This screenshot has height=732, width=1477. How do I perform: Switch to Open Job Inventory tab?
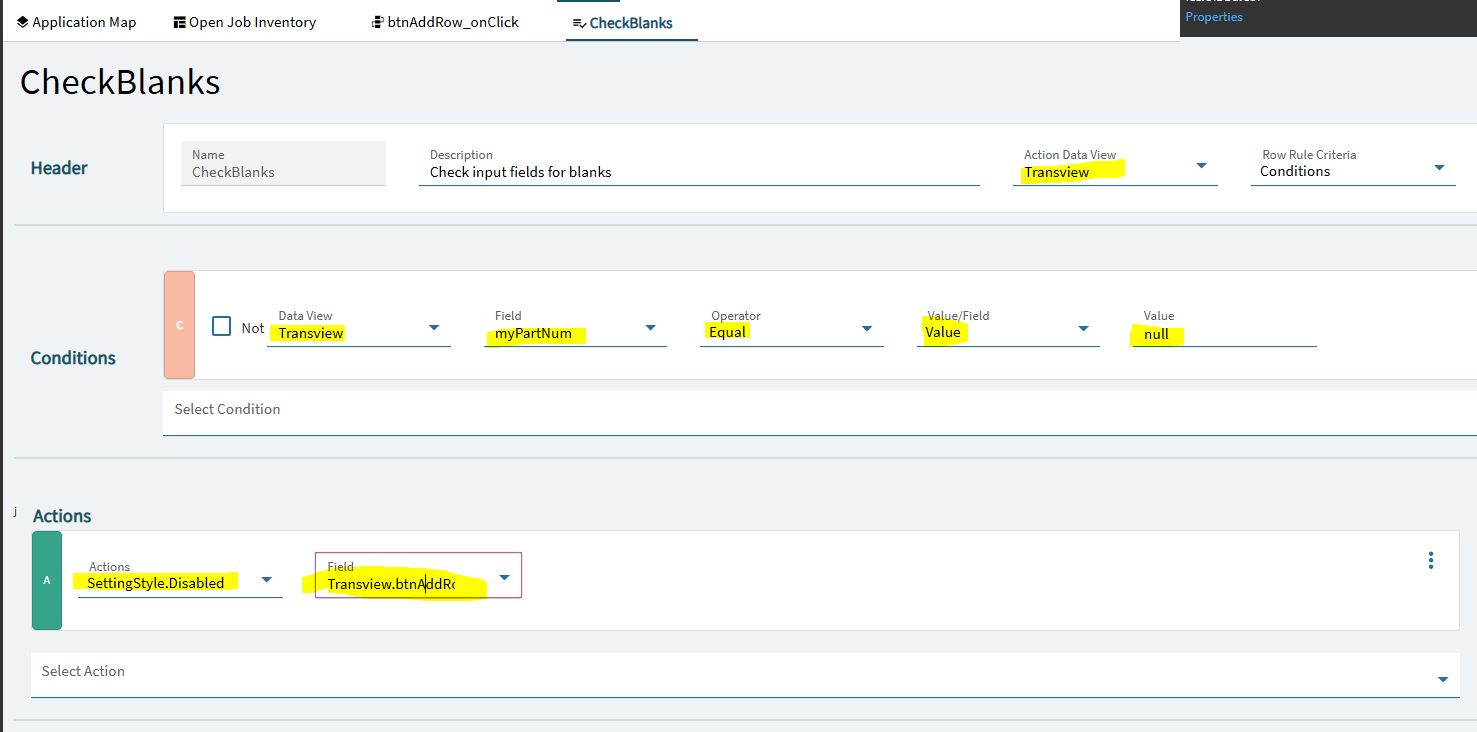tap(244, 22)
